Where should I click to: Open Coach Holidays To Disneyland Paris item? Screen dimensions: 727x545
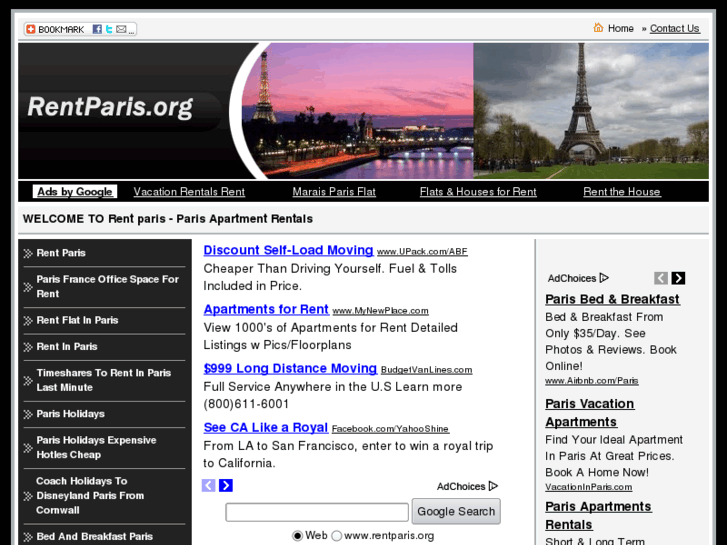90,495
